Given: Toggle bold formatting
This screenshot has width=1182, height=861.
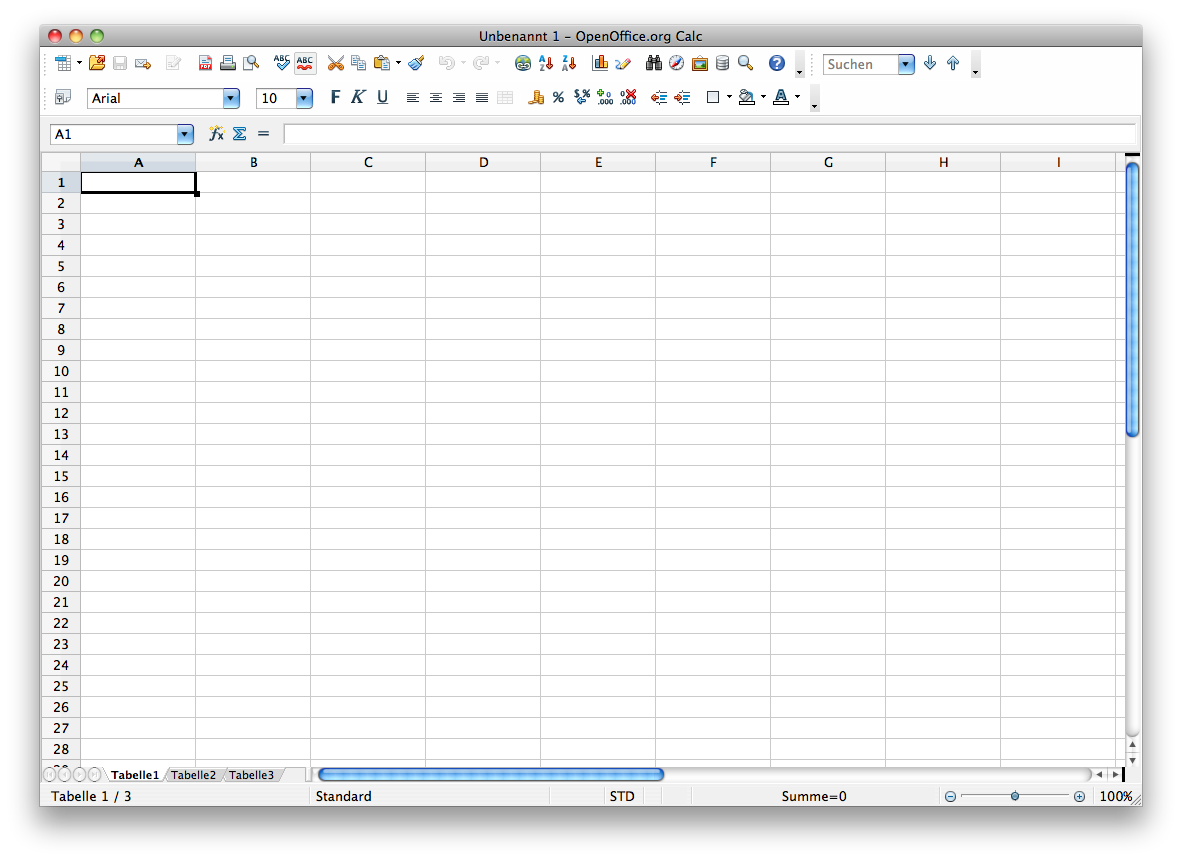Looking at the screenshot, I should click(x=336, y=97).
